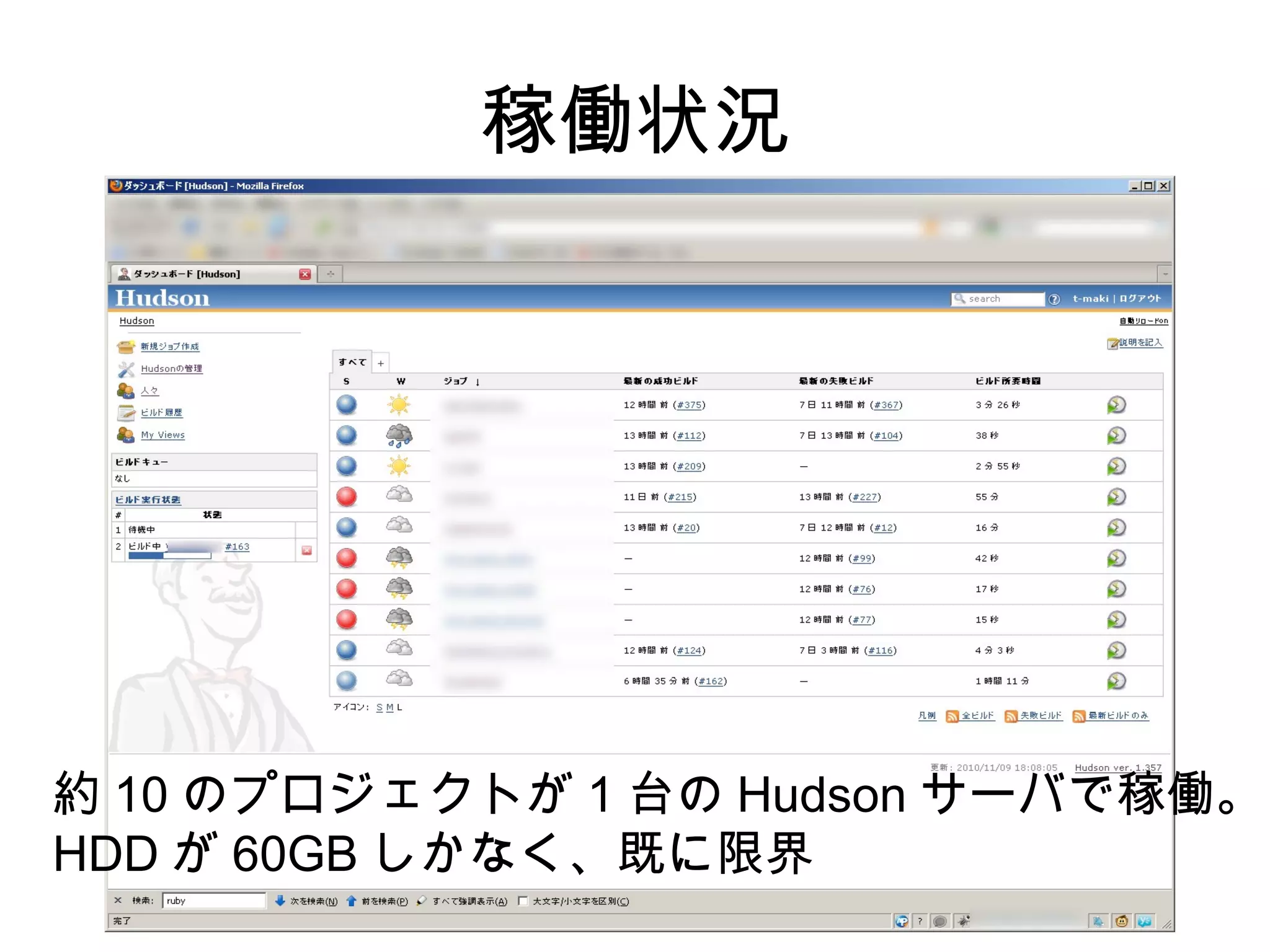Add a new view with the + tab
Screen dimensions: 1270x952
coord(381,363)
